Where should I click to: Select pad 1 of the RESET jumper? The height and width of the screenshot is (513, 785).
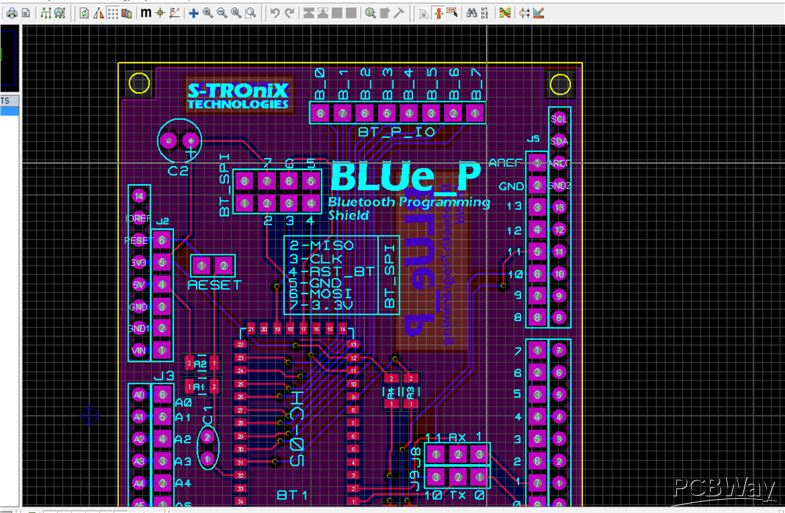(202, 266)
